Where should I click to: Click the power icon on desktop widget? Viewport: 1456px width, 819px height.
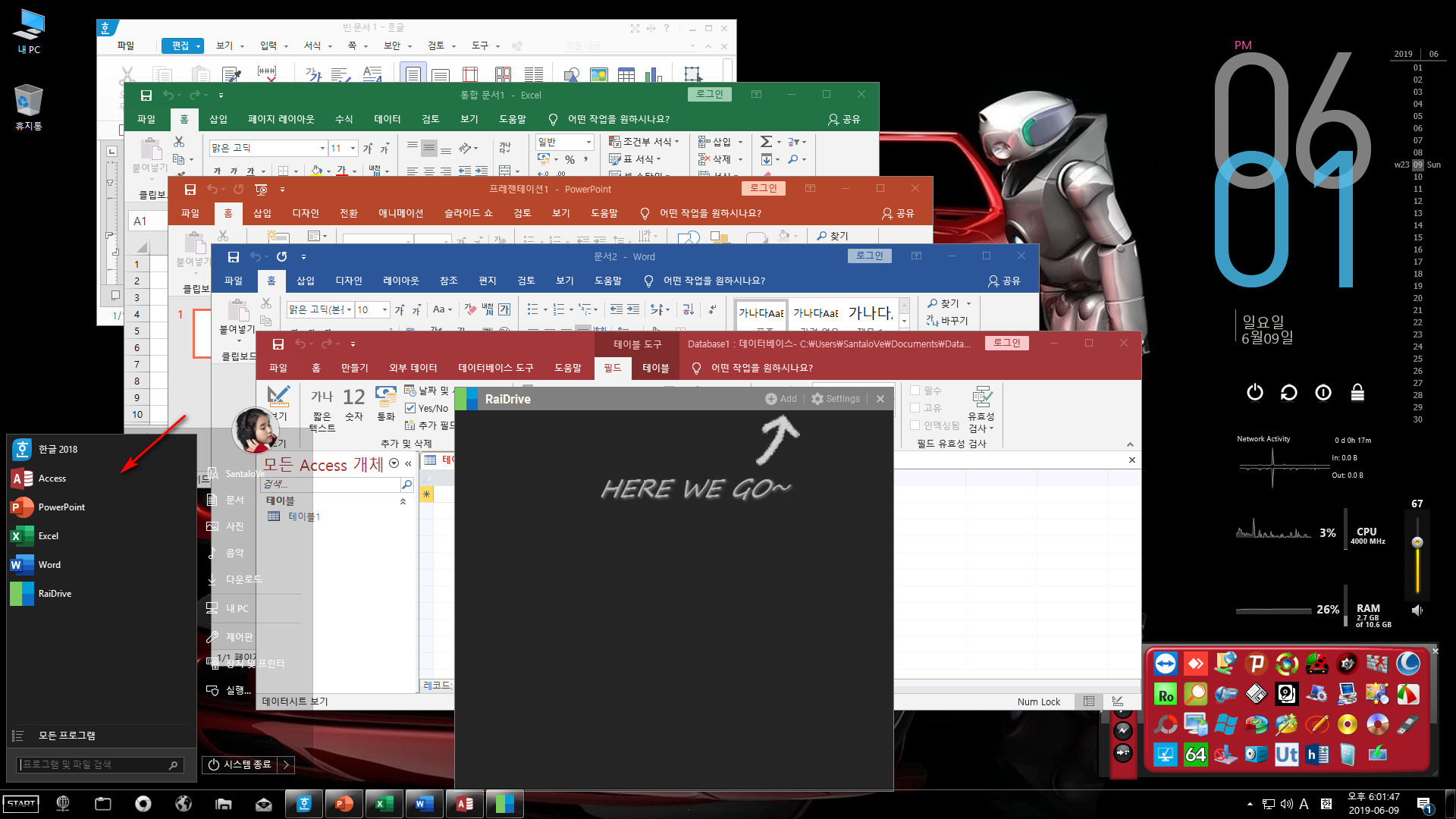1255,392
